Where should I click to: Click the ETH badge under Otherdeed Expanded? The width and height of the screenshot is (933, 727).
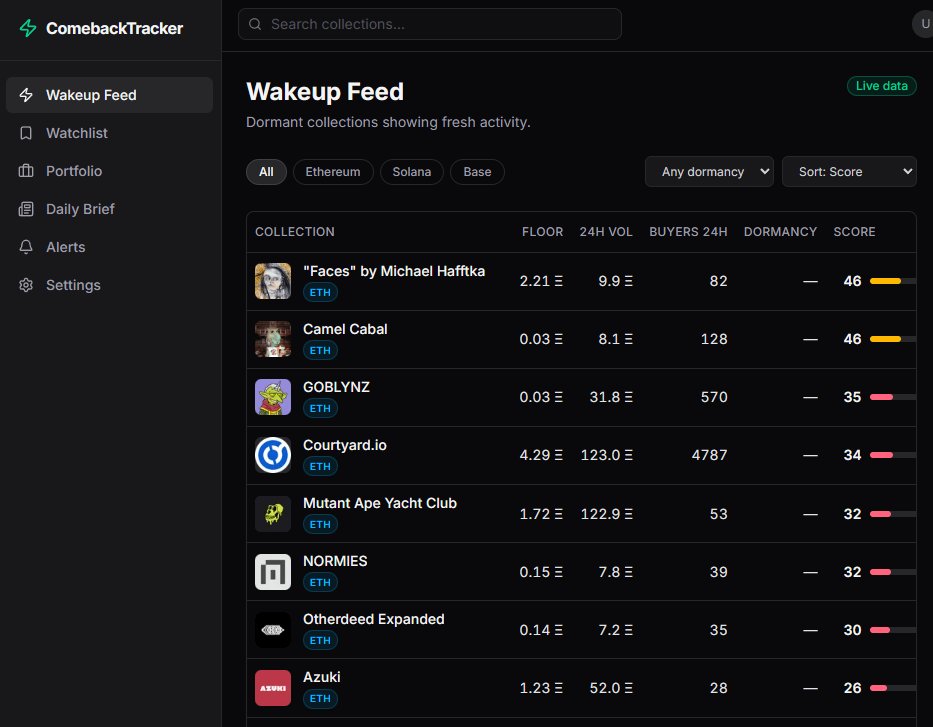click(320, 640)
